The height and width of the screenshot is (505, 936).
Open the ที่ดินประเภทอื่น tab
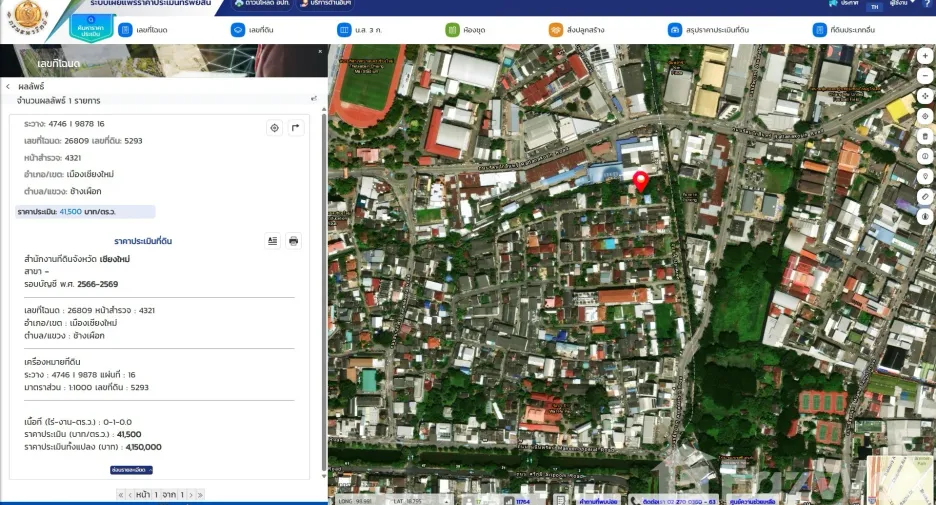click(844, 30)
